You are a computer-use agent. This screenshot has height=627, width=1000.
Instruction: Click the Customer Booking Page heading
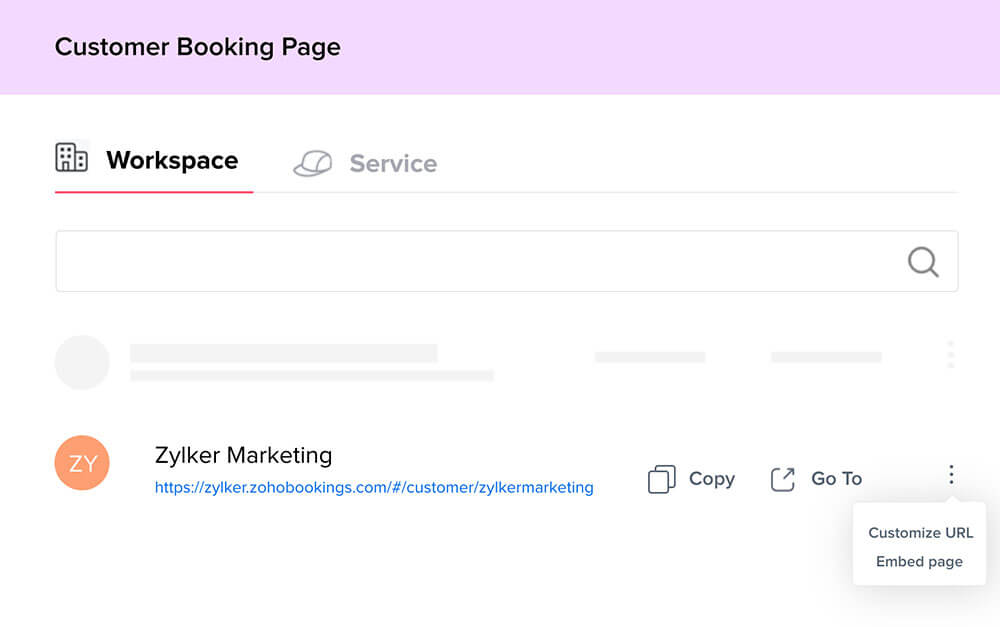pos(197,47)
